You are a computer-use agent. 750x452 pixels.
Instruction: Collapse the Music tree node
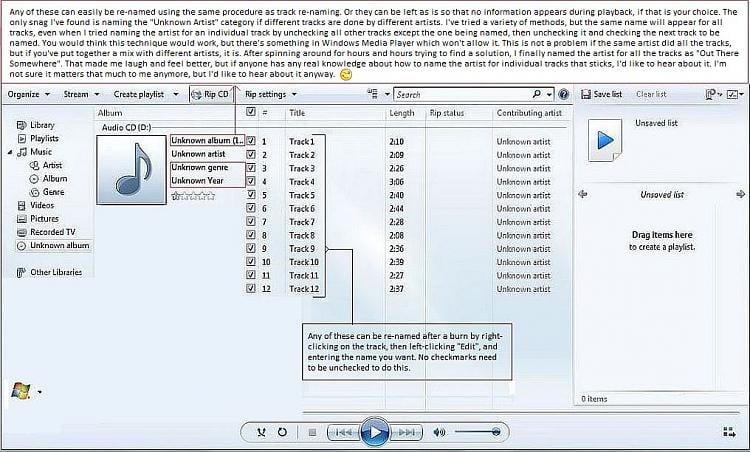click(10, 152)
